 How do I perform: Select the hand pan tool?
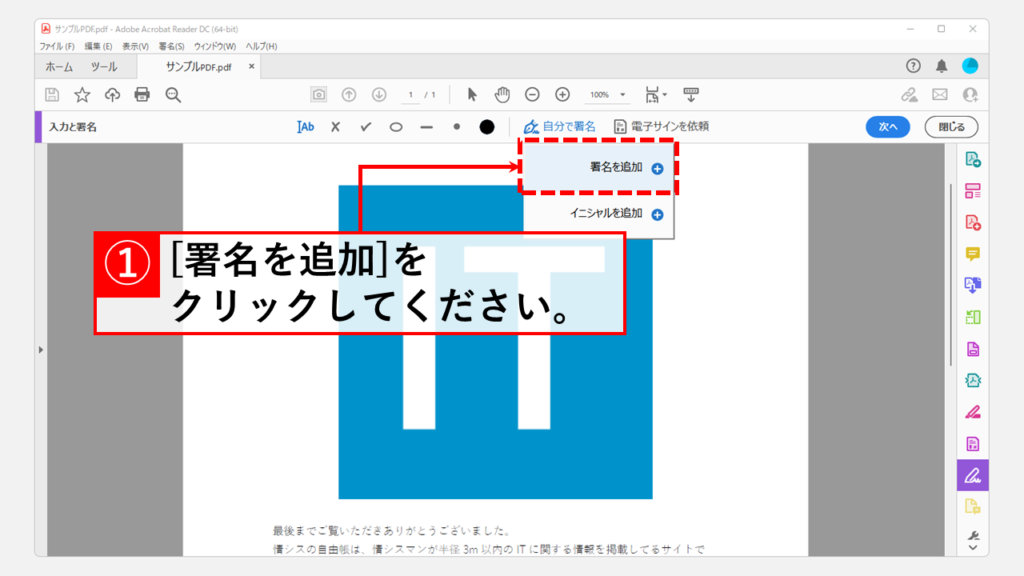tap(502, 95)
